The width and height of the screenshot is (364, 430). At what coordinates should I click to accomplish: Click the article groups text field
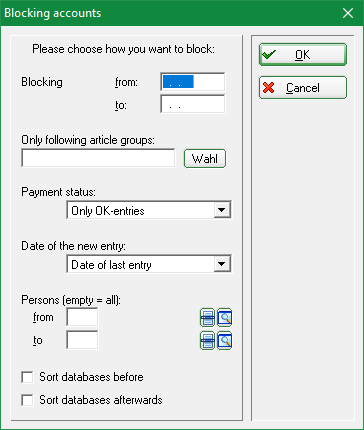(98, 158)
